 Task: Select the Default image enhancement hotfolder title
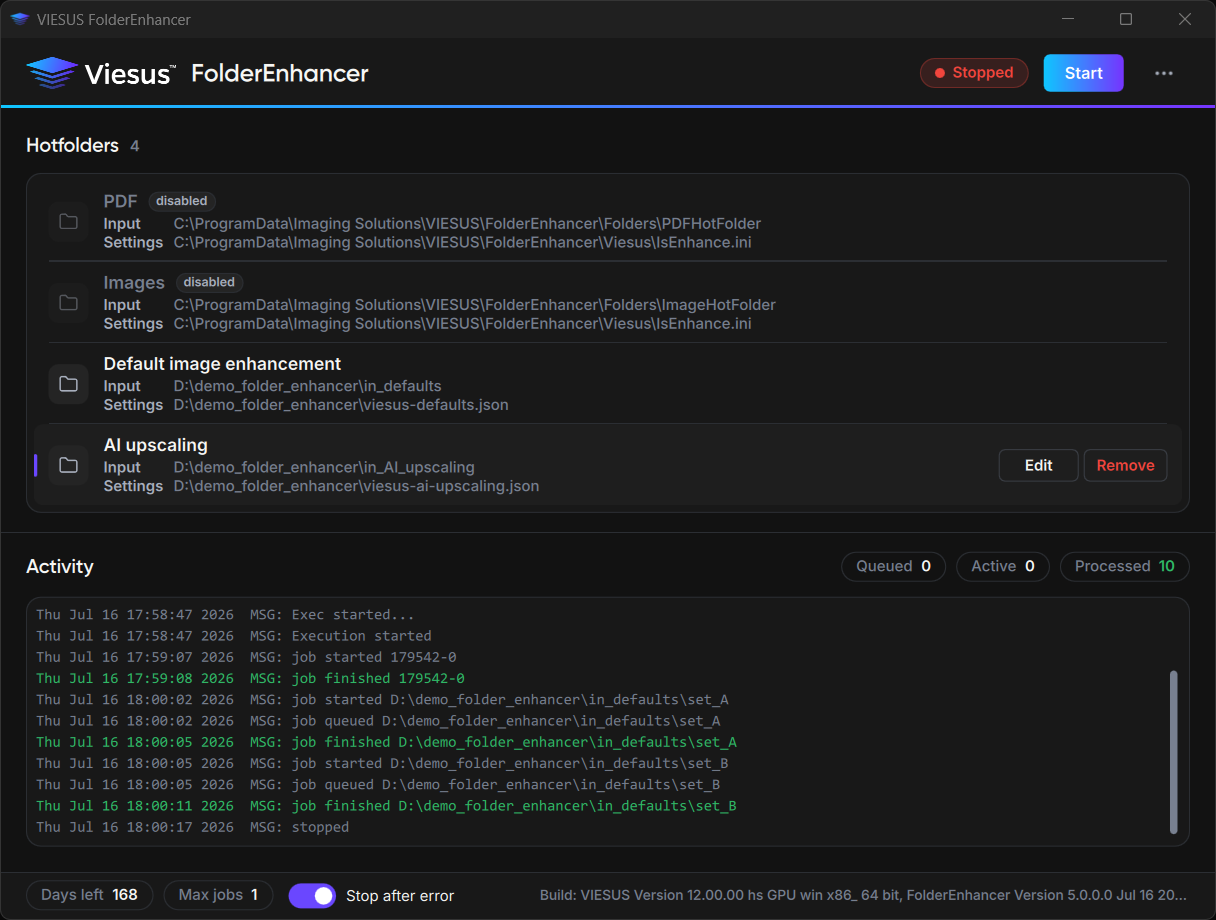coord(222,364)
